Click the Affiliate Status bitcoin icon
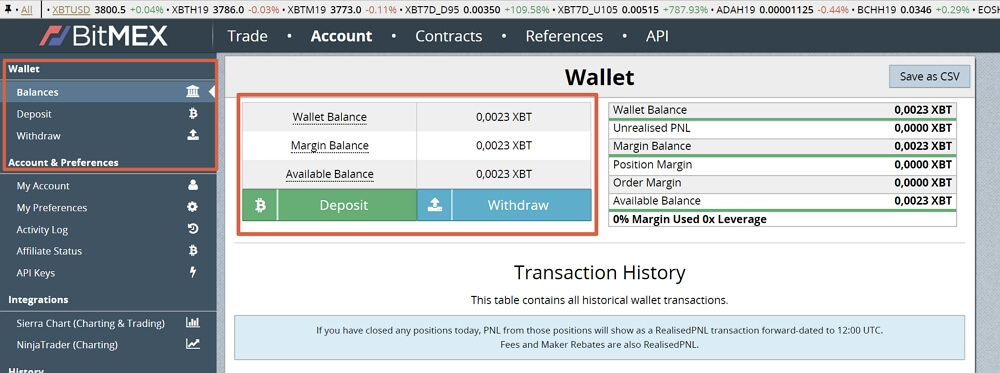 (193, 251)
